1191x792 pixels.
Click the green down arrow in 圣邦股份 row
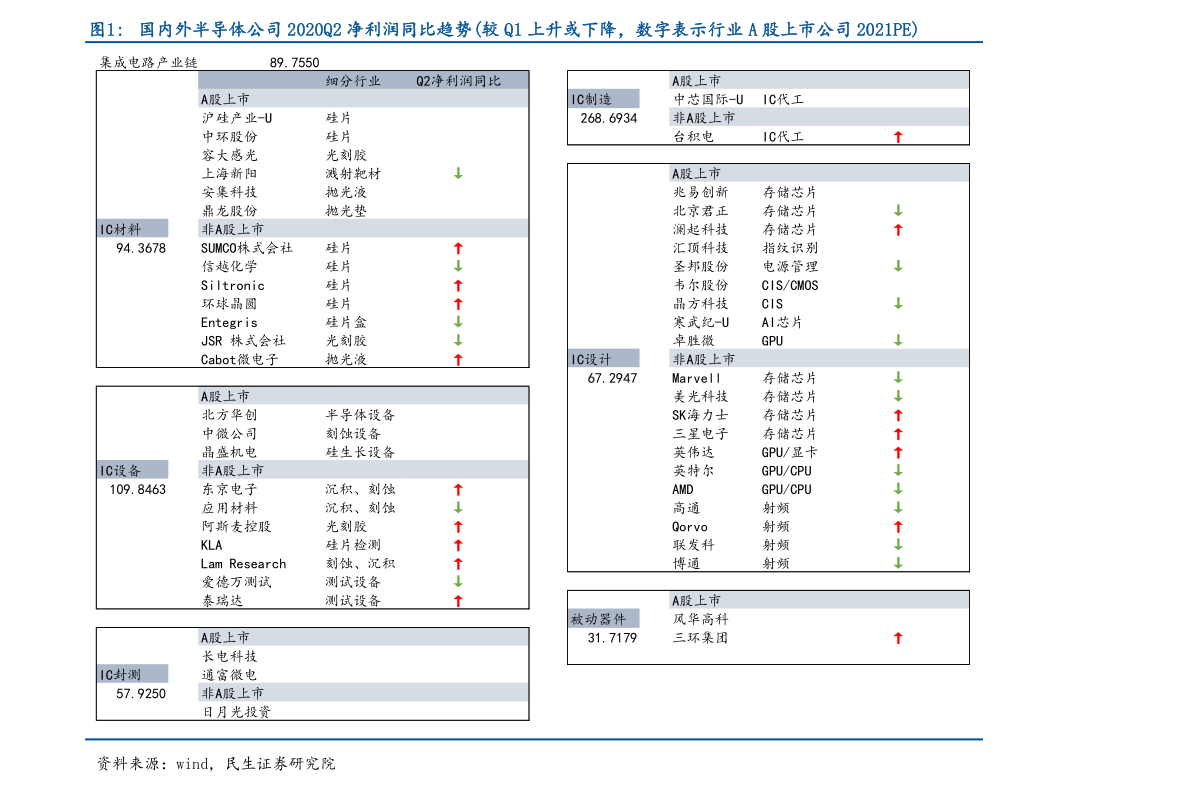click(x=898, y=266)
